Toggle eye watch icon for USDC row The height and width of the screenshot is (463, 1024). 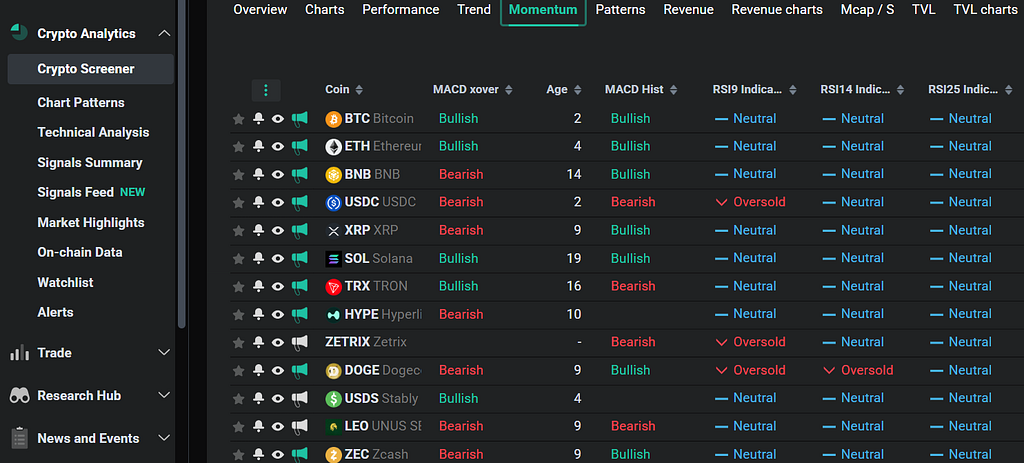tap(278, 202)
